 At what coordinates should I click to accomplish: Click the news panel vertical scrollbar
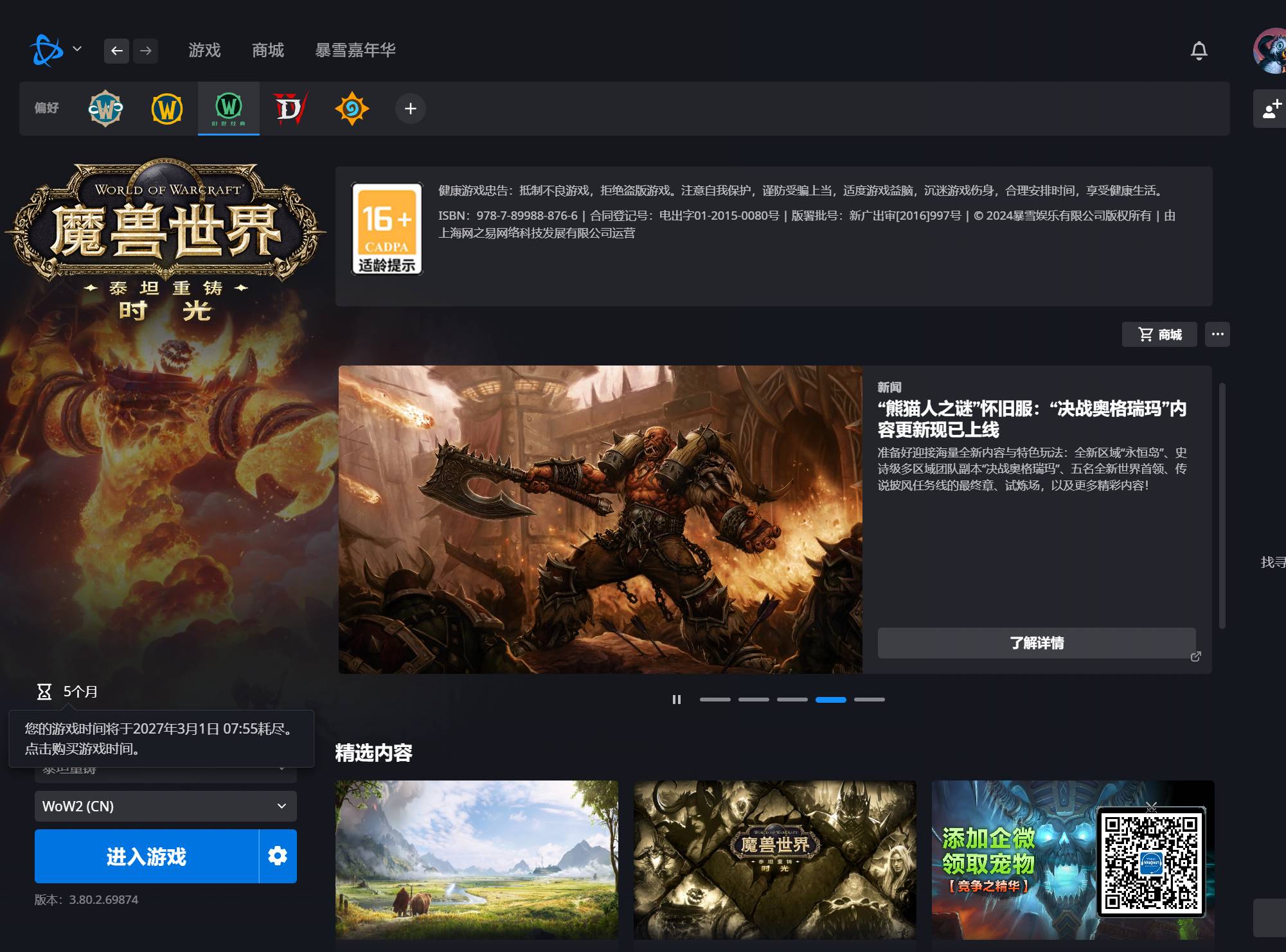click(x=1222, y=506)
